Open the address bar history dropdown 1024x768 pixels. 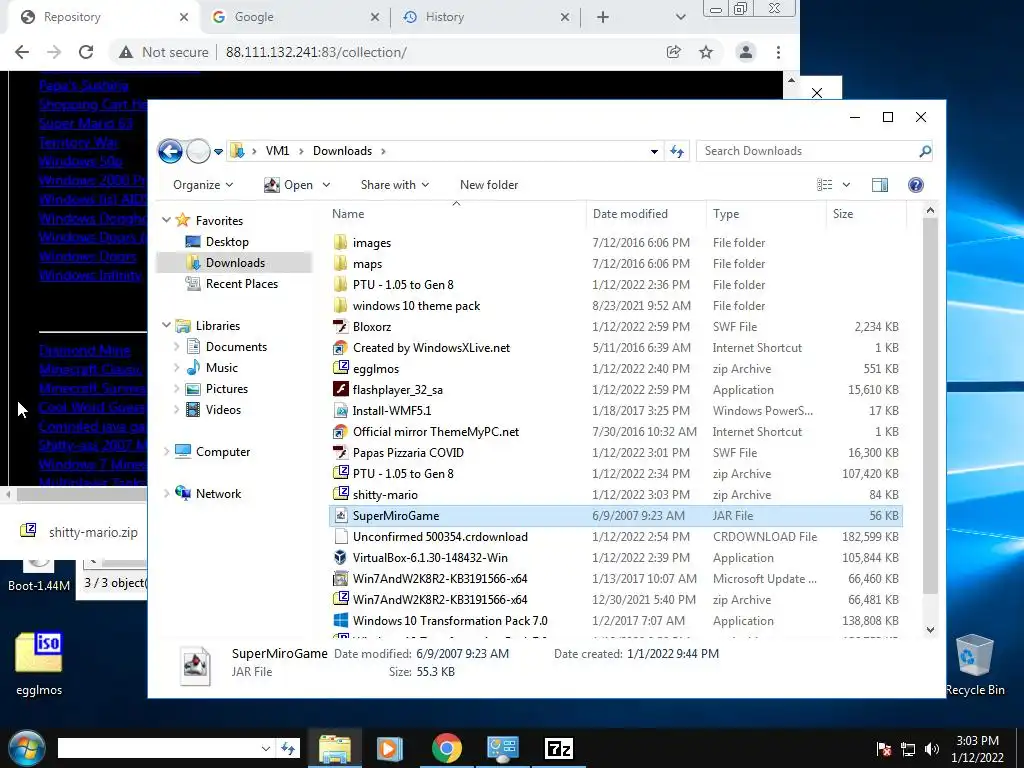(654, 152)
